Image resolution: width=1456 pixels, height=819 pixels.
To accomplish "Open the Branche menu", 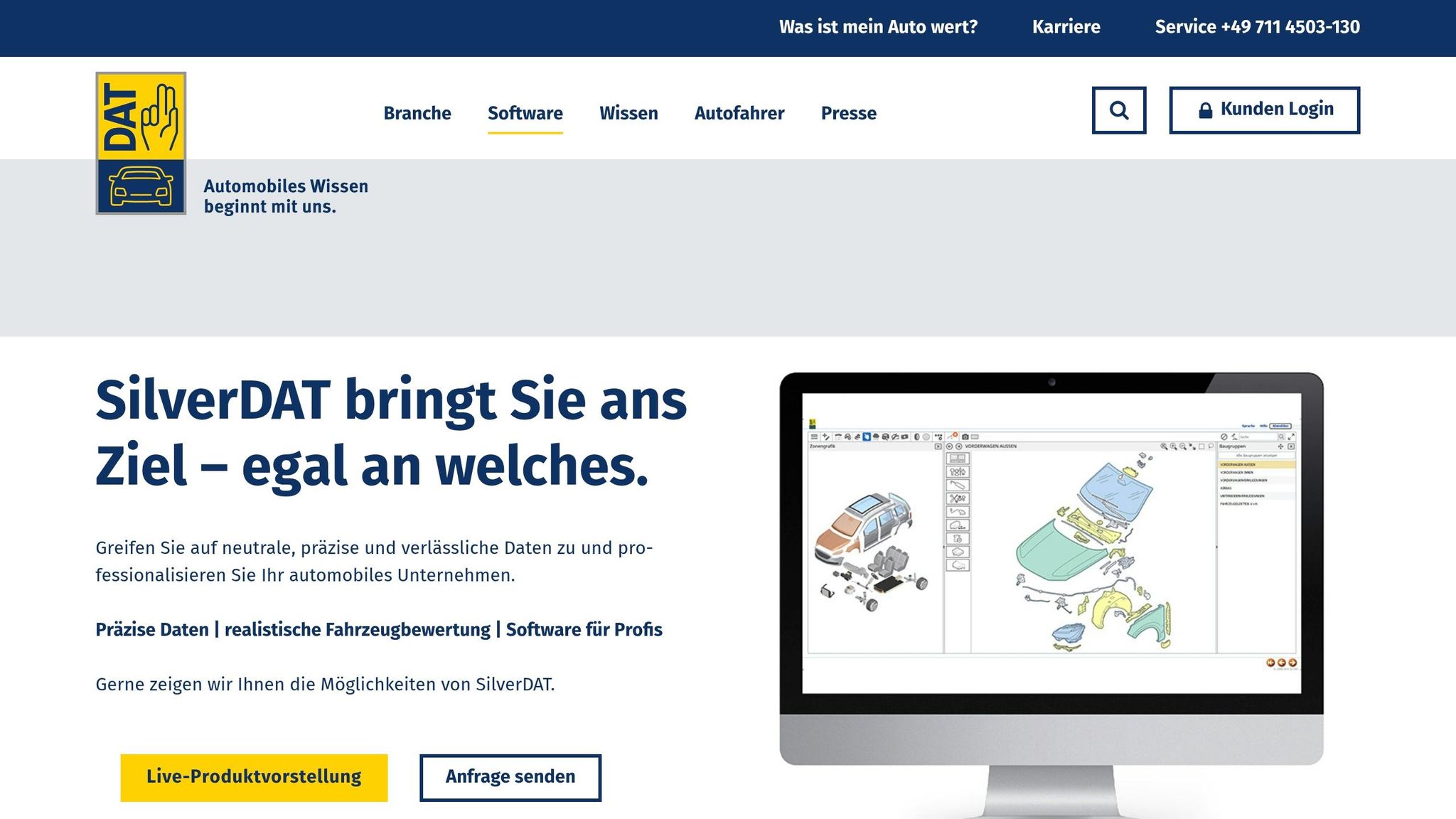I will click(417, 113).
